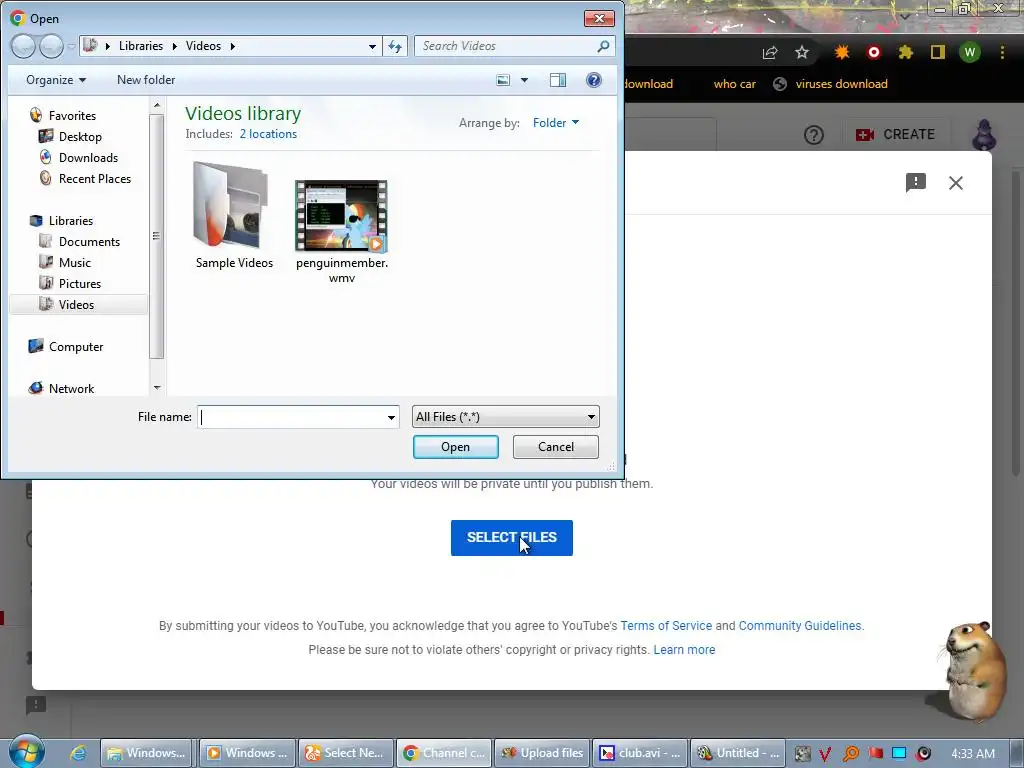
Task: Click in the Search Videos field
Action: click(x=506, y=46)
